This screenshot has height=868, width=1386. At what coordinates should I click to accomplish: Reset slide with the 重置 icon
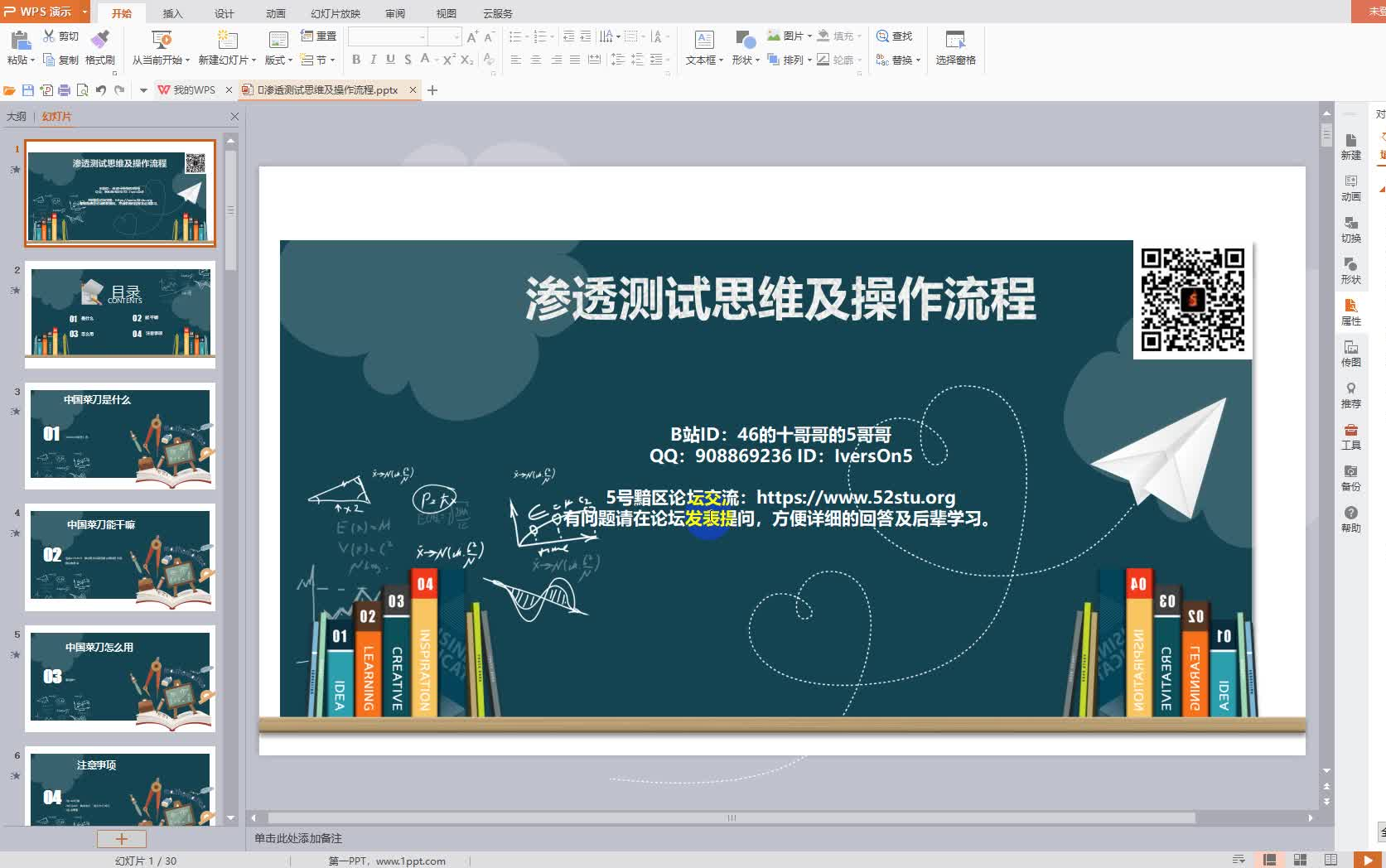click(318, 36)
